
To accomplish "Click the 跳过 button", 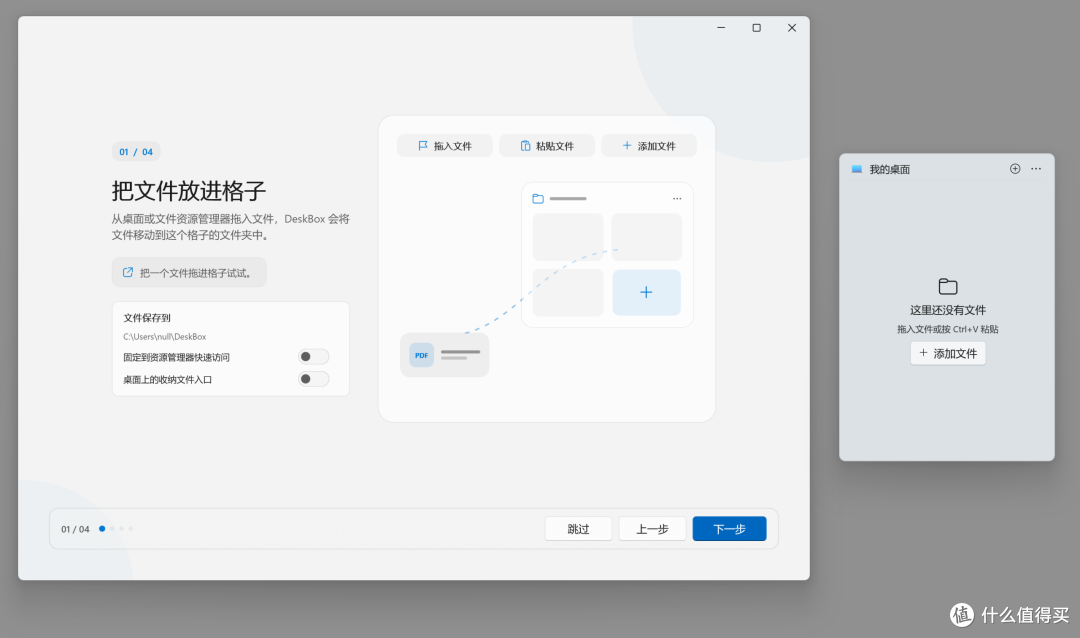I will (579, 528).
